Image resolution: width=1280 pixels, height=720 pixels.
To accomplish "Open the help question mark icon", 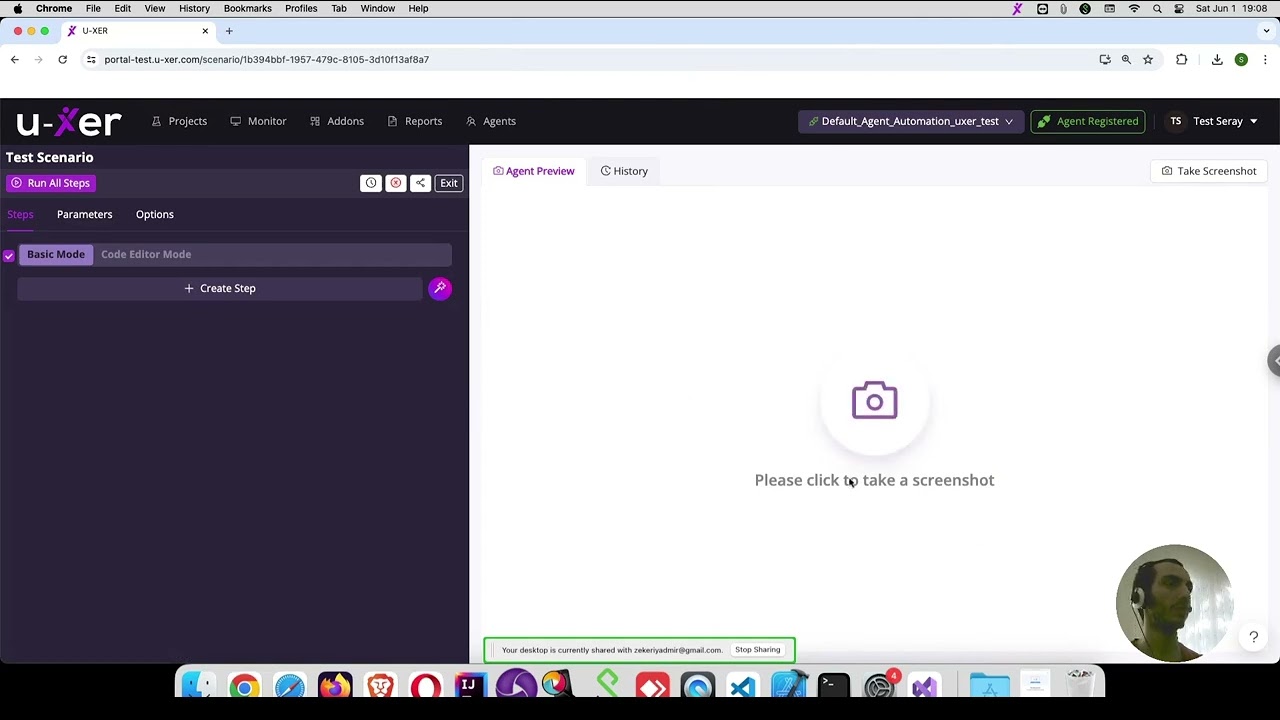I will [1253, 637].
